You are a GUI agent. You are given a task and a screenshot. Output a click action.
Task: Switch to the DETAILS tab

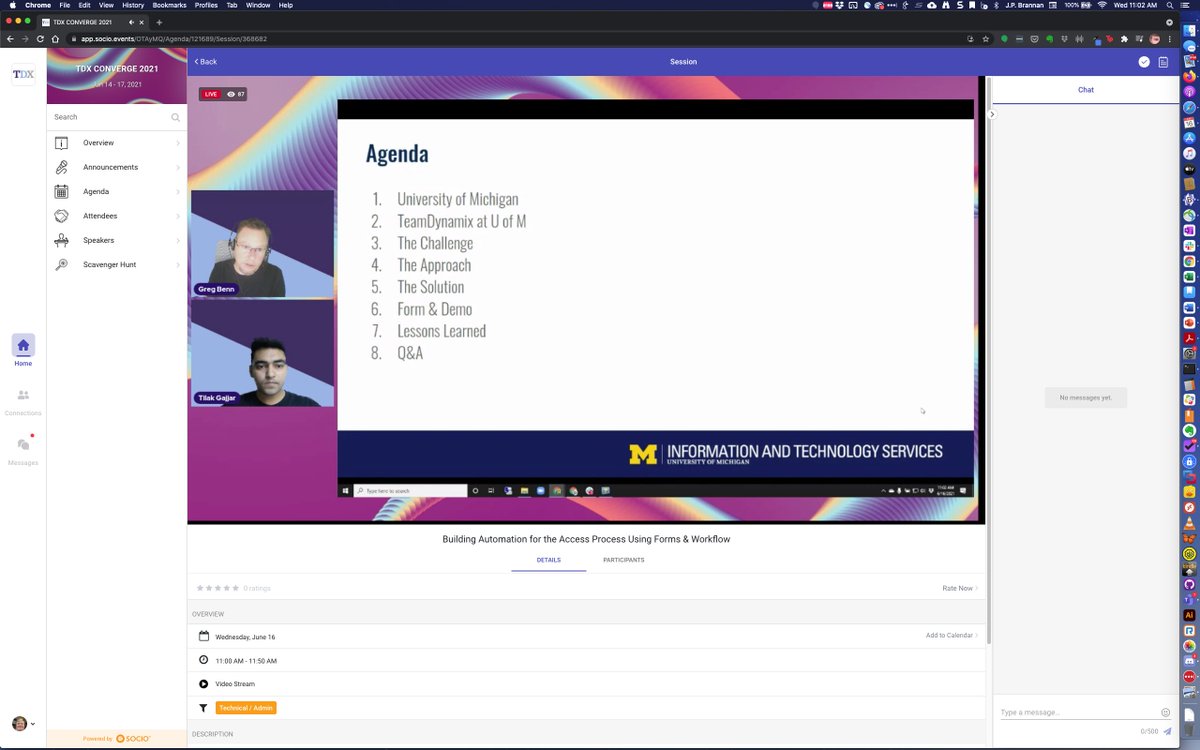tap(548, 560)
